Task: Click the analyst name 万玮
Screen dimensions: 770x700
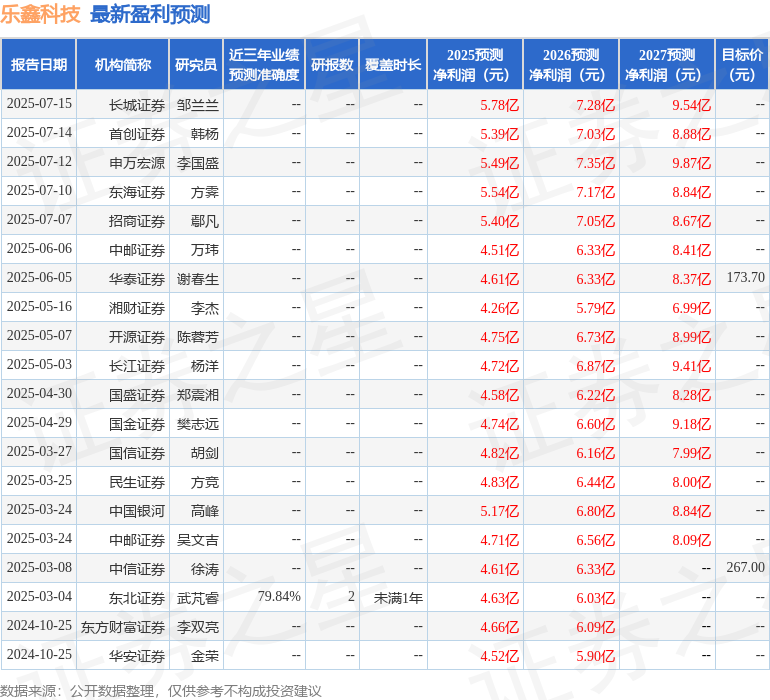Action: (x=205, y=250)
